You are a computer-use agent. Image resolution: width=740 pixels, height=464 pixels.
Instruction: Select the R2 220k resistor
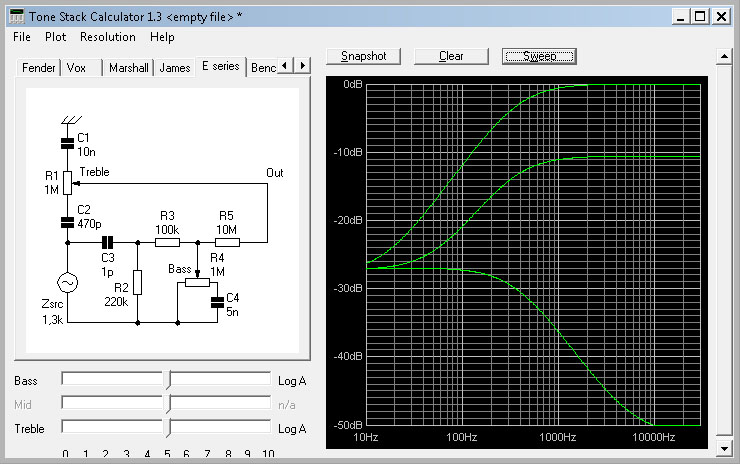click(x=138, y=283)
